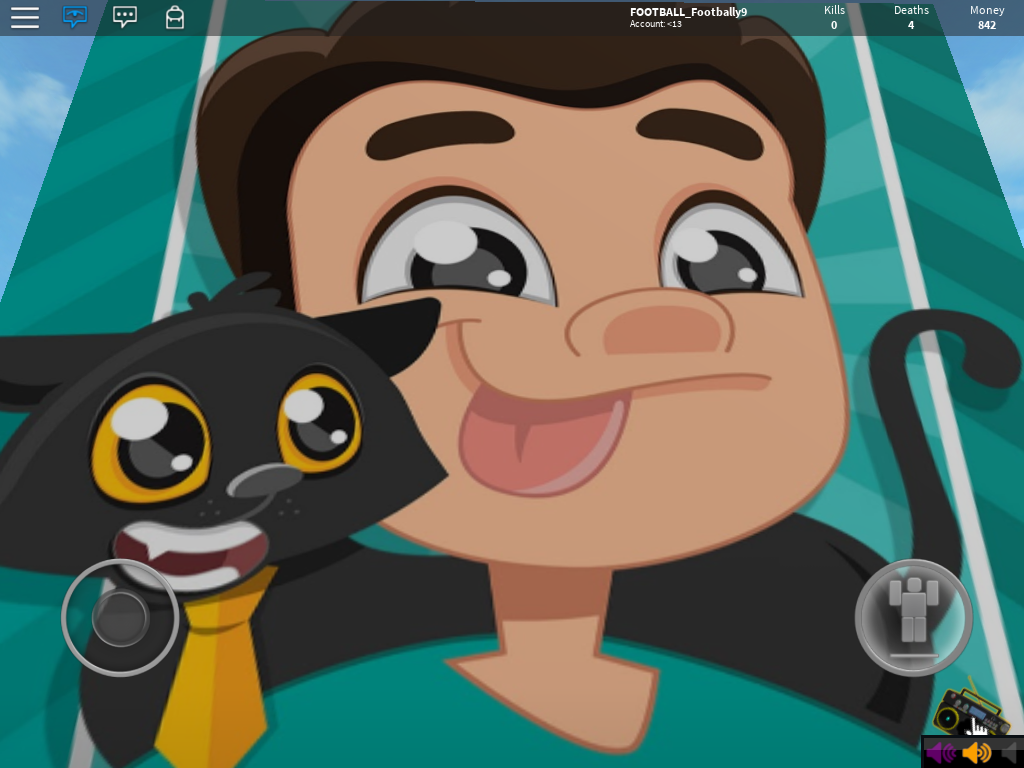Screen dimensions: 1024x768
Task: Click the Kills stat showing 0
Action: (834, 18)
